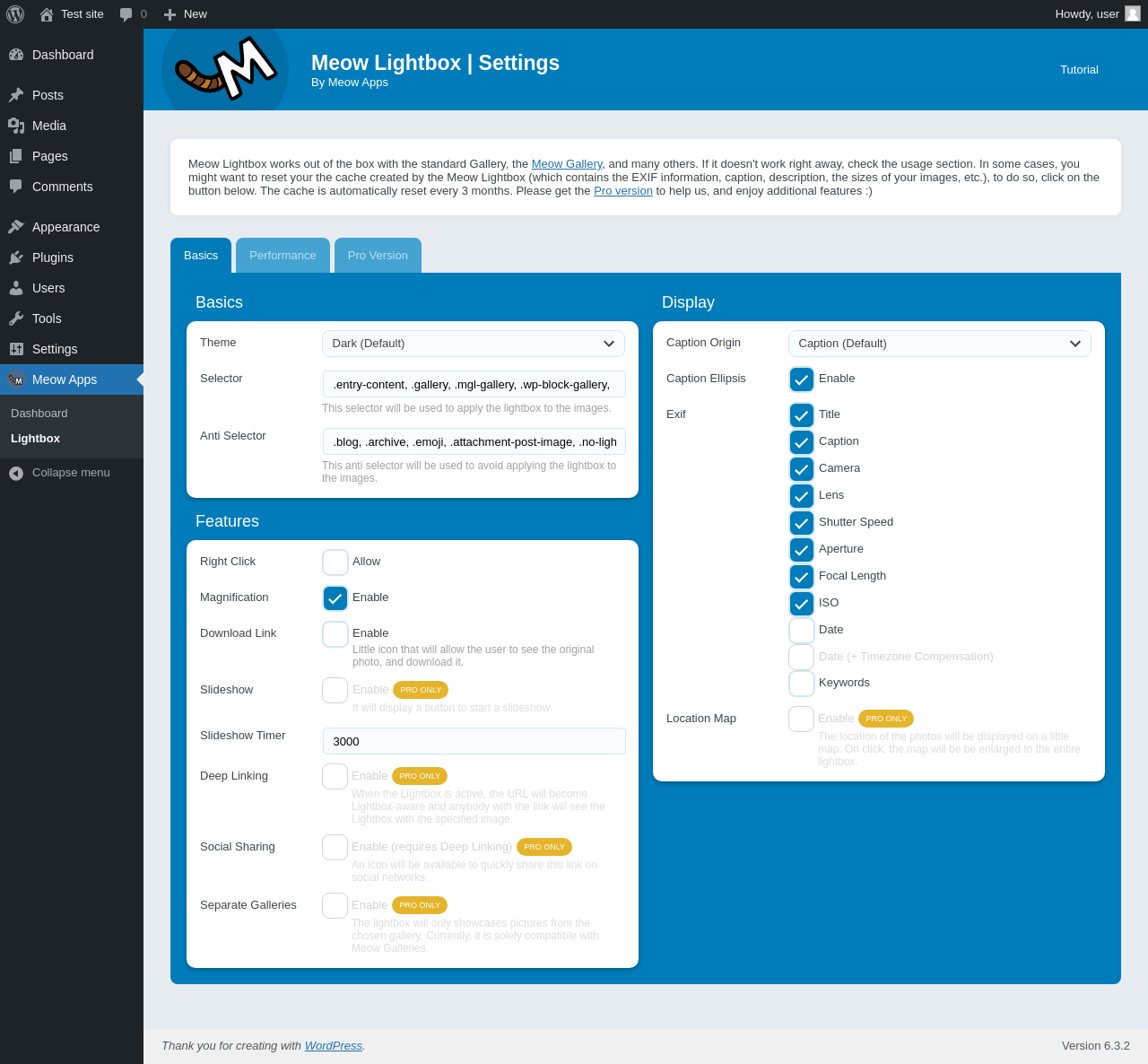The image size is (1148, 1064).
Task: Uncheck the Exif Focal Length checkbox
Action: (802, 577)
